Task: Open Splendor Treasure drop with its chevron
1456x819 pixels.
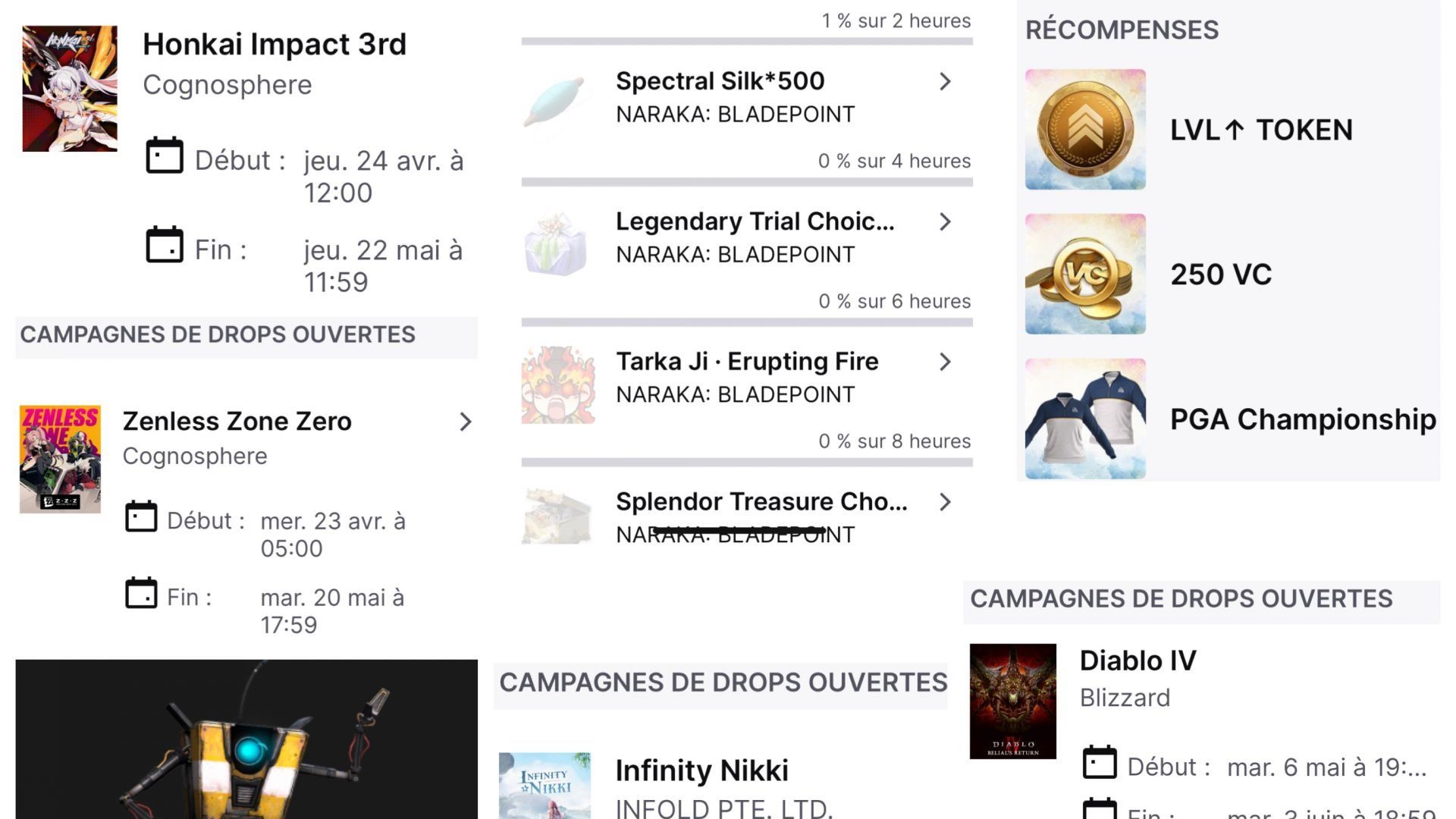Action: click(x=945, y=502)
